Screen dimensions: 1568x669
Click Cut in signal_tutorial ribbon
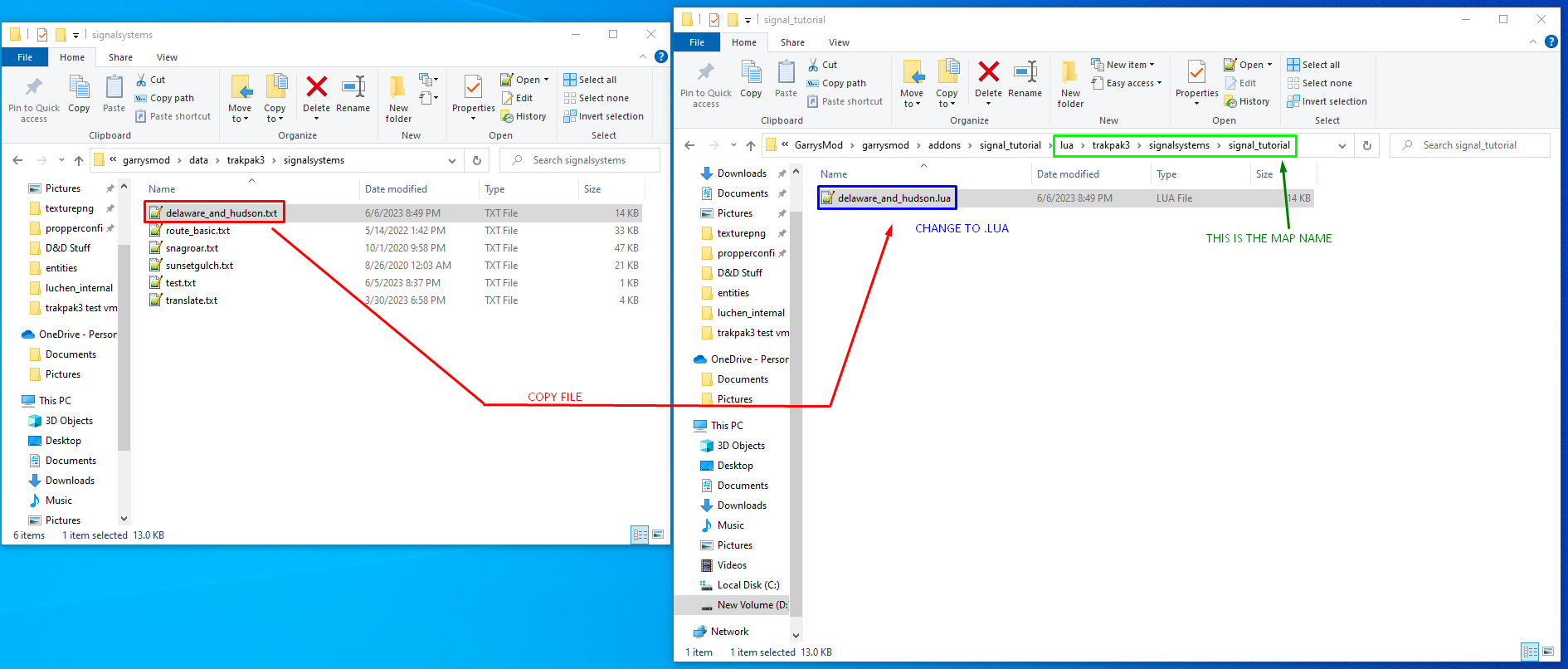point(822,65)
